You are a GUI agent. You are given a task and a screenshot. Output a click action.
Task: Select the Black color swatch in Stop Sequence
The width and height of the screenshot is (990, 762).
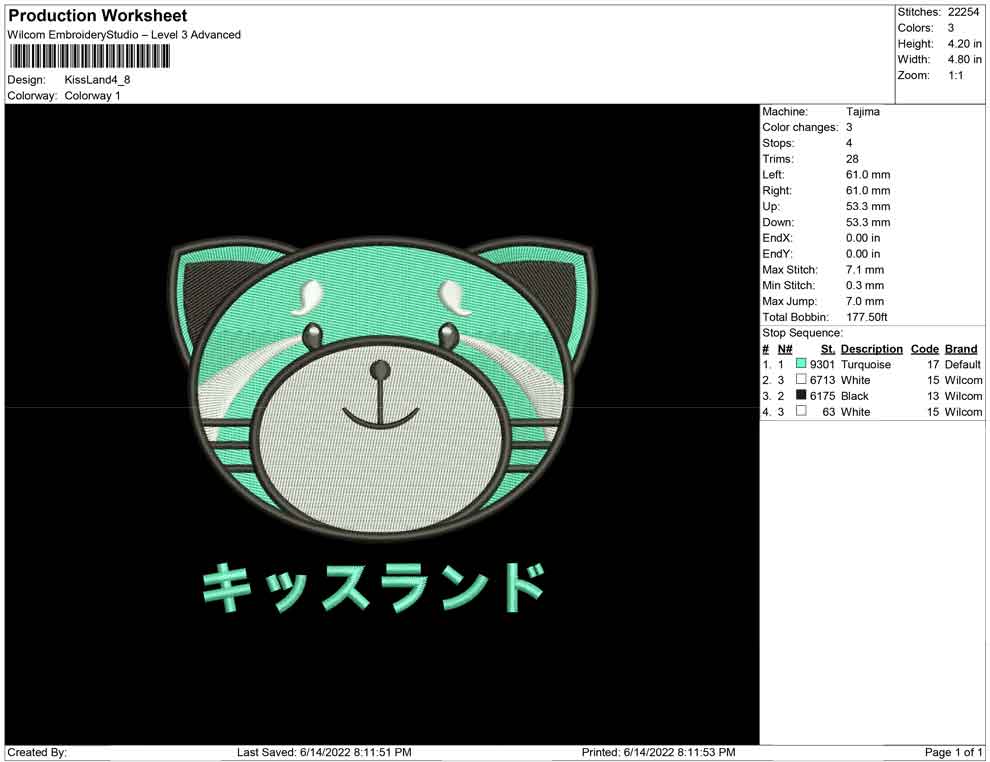click(801, 396)
